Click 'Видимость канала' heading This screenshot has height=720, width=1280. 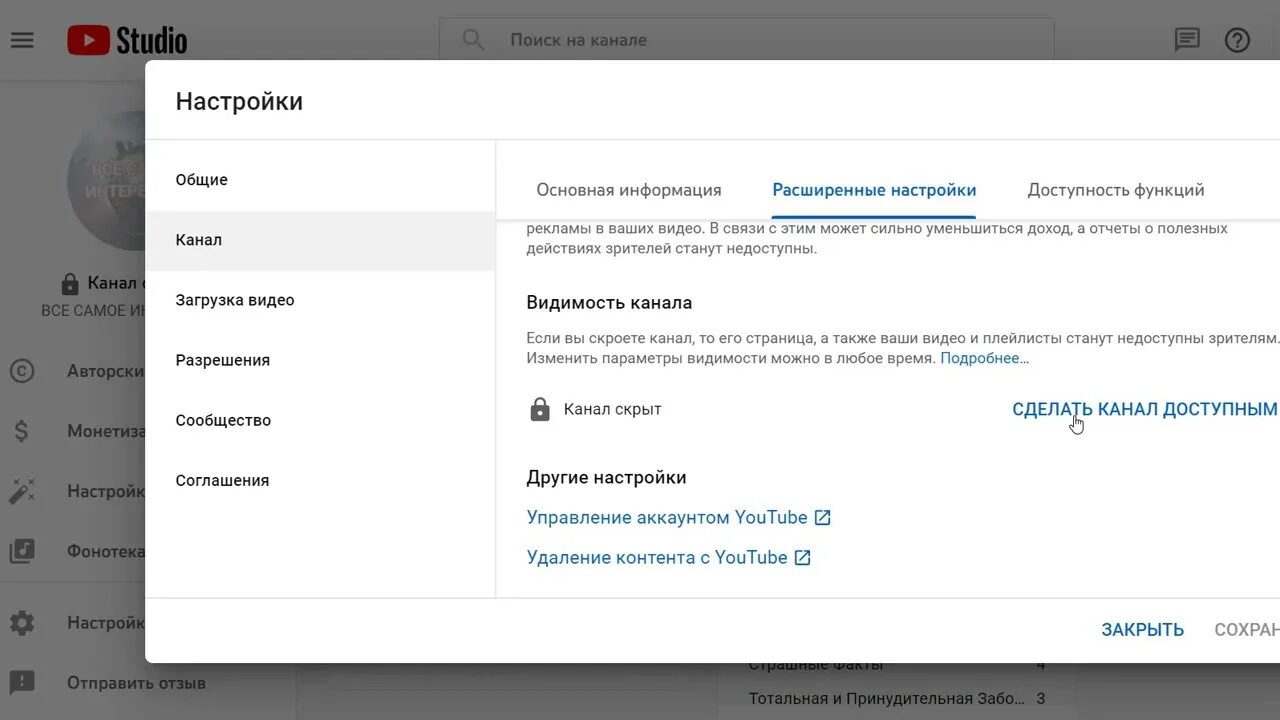(x=609, y=302)
